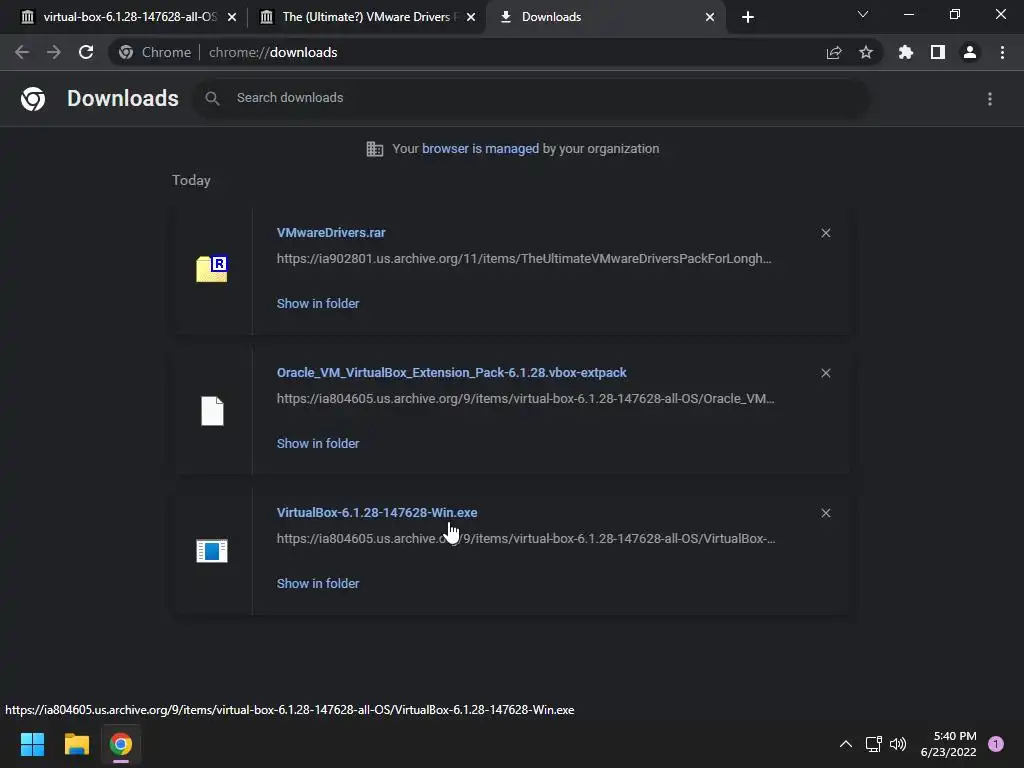The width and height of the screenshot is (1024, 768).
Task: Open the 'browser is managed' link
Action: pos(481,149)
